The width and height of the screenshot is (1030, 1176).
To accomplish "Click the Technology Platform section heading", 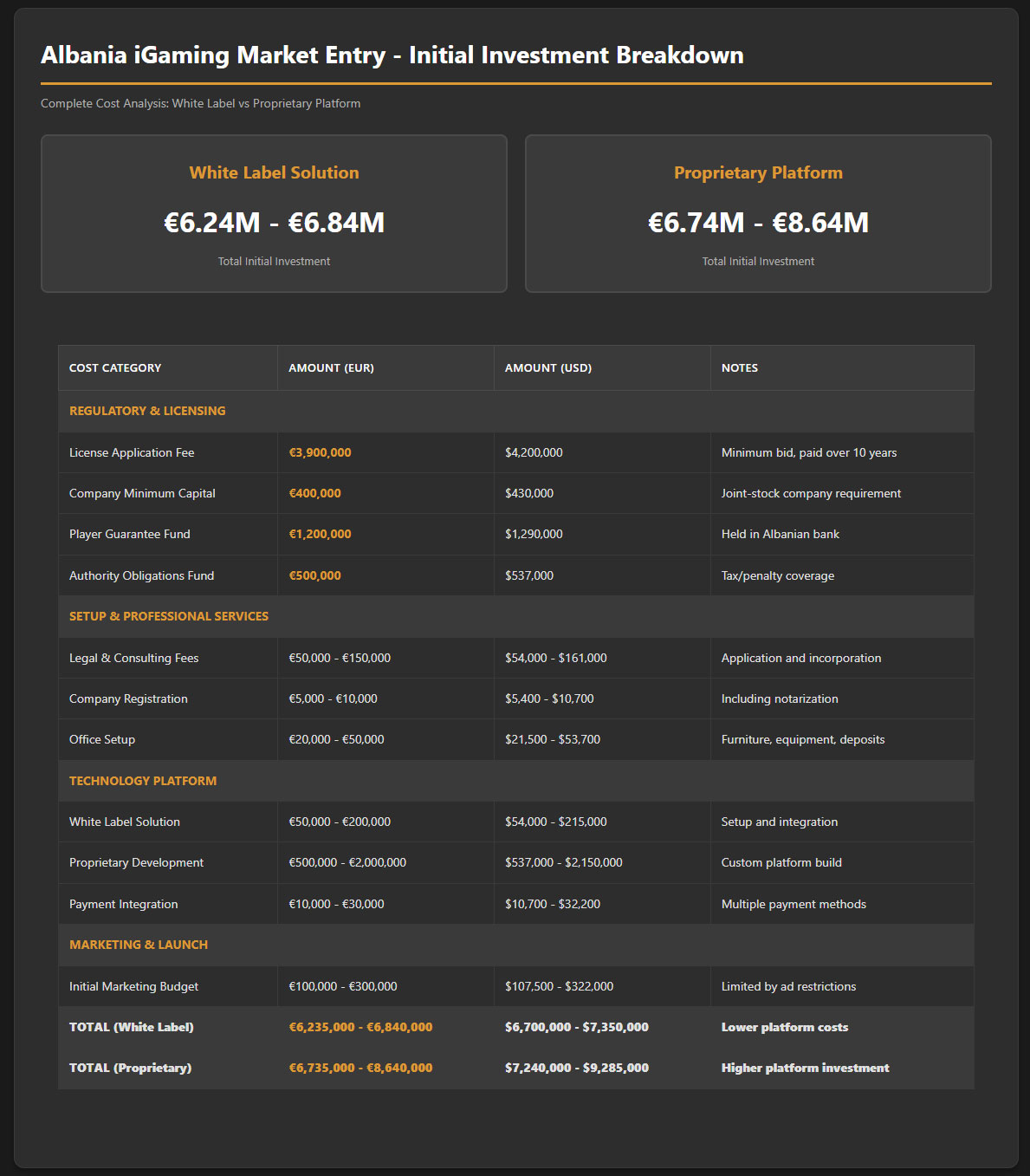I will pos(143,781).
